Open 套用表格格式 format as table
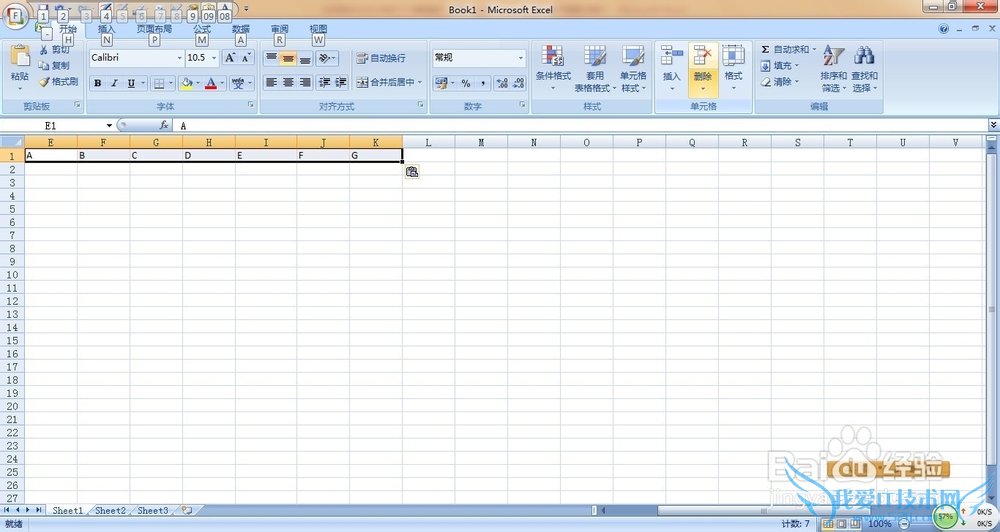The image size is (1000, 532). pyautogui.click(x=595, y=68)
